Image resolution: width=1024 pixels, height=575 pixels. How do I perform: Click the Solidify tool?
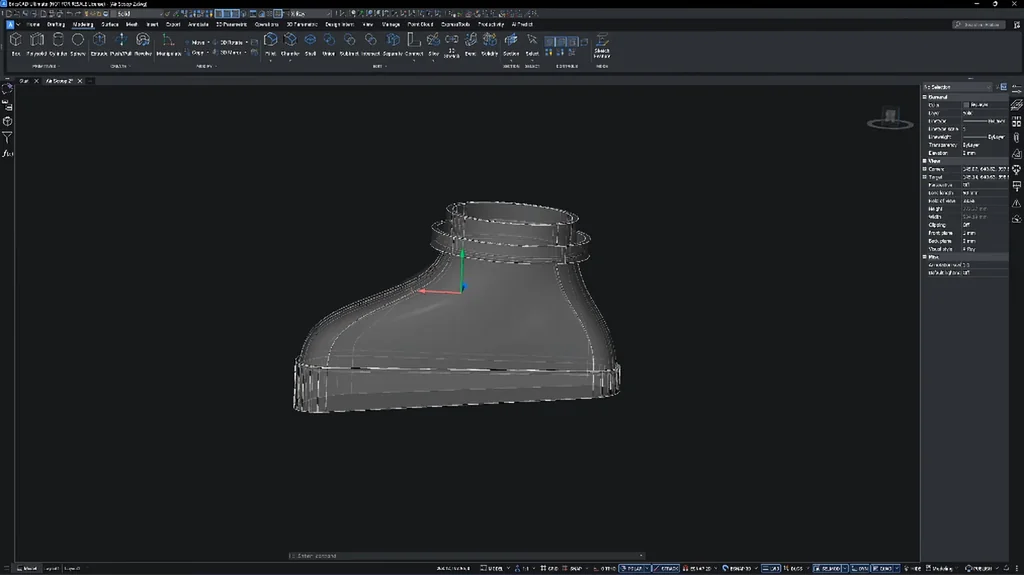[489, 44]
